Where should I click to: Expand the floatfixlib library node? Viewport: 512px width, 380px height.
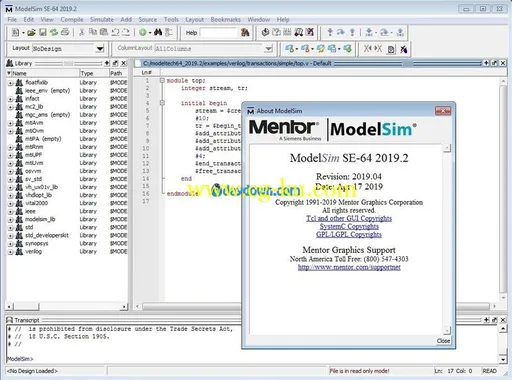(11, 83)
